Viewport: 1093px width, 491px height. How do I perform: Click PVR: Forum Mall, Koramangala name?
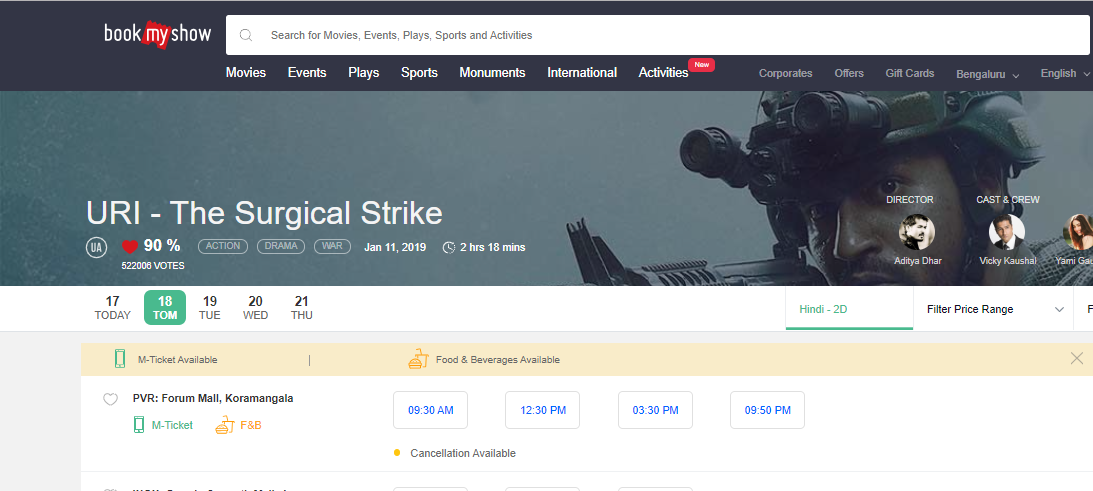(x=213, y=399)
